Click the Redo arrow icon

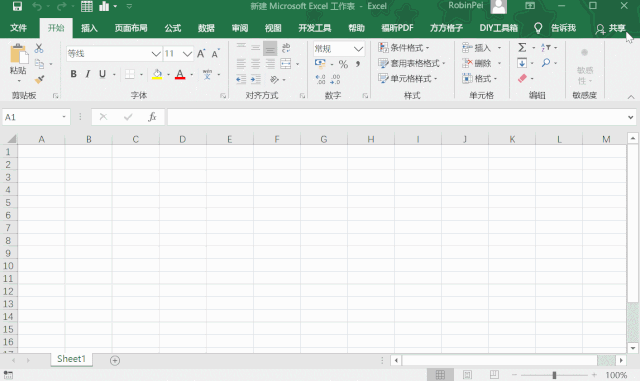(61, 6)
